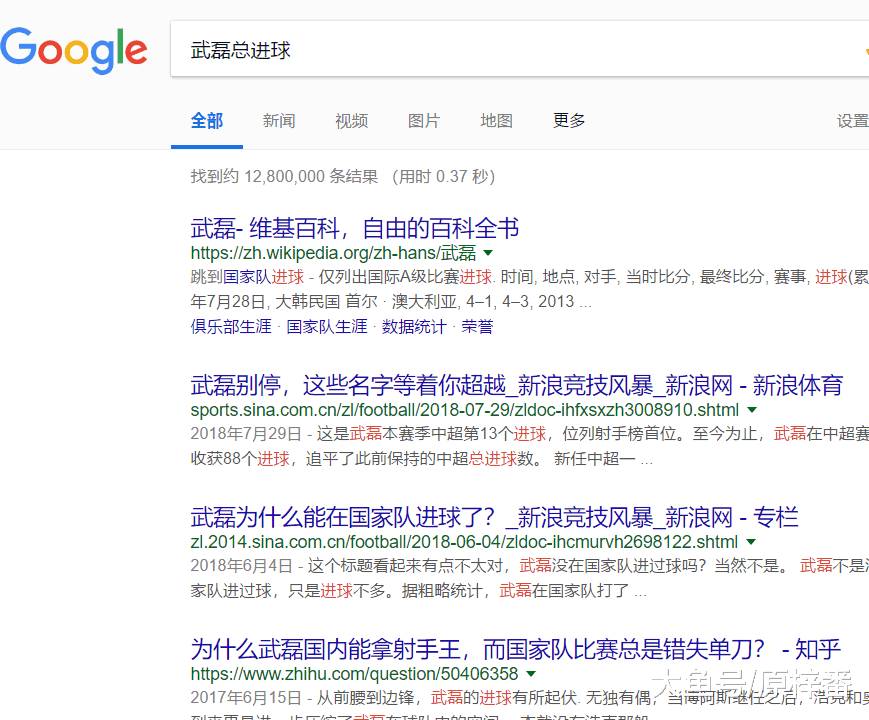
Task: Click the Google logo
Action: pyautogui.click(x=74, y=51)
